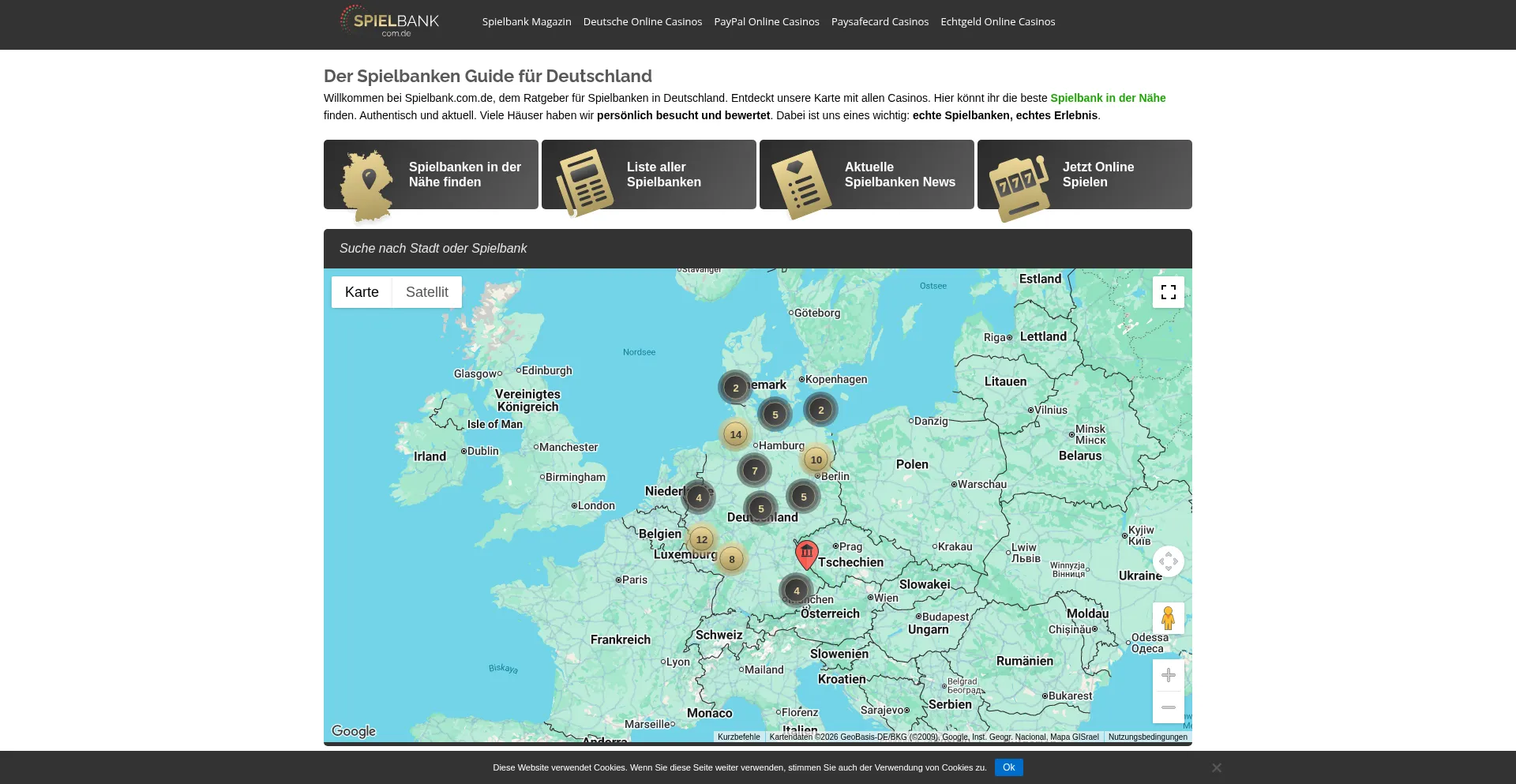
Task: Open Liste aller Spielbanken card
Action: click(x=649, y=174)
